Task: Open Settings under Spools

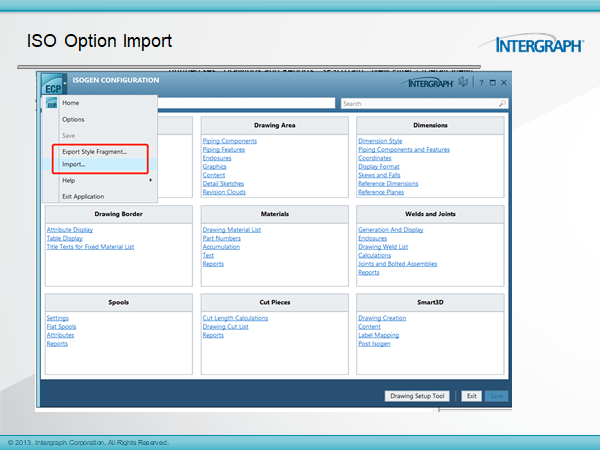Action: click(x=57, y=318)
